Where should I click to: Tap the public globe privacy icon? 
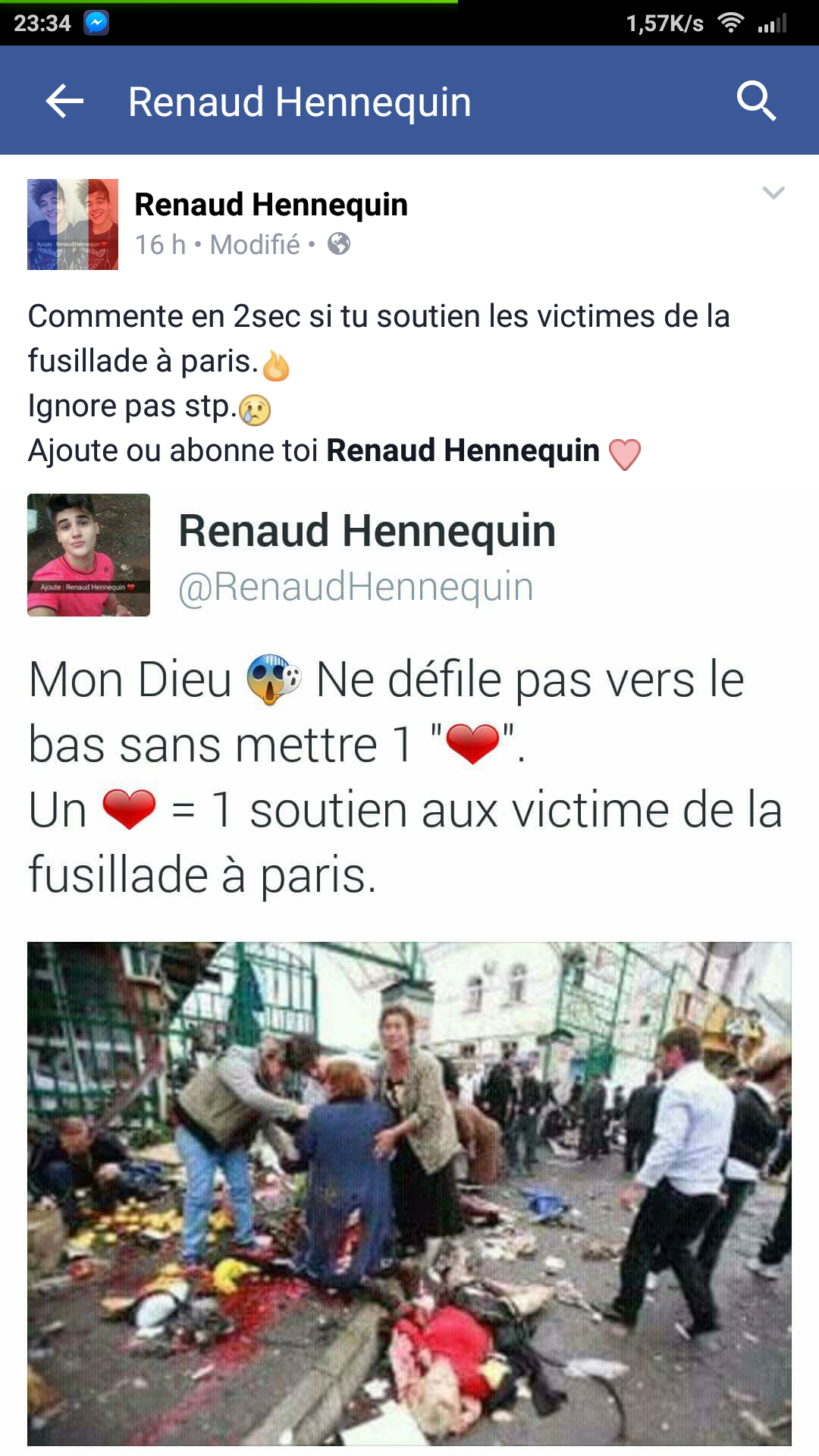[x=339, y=244]
